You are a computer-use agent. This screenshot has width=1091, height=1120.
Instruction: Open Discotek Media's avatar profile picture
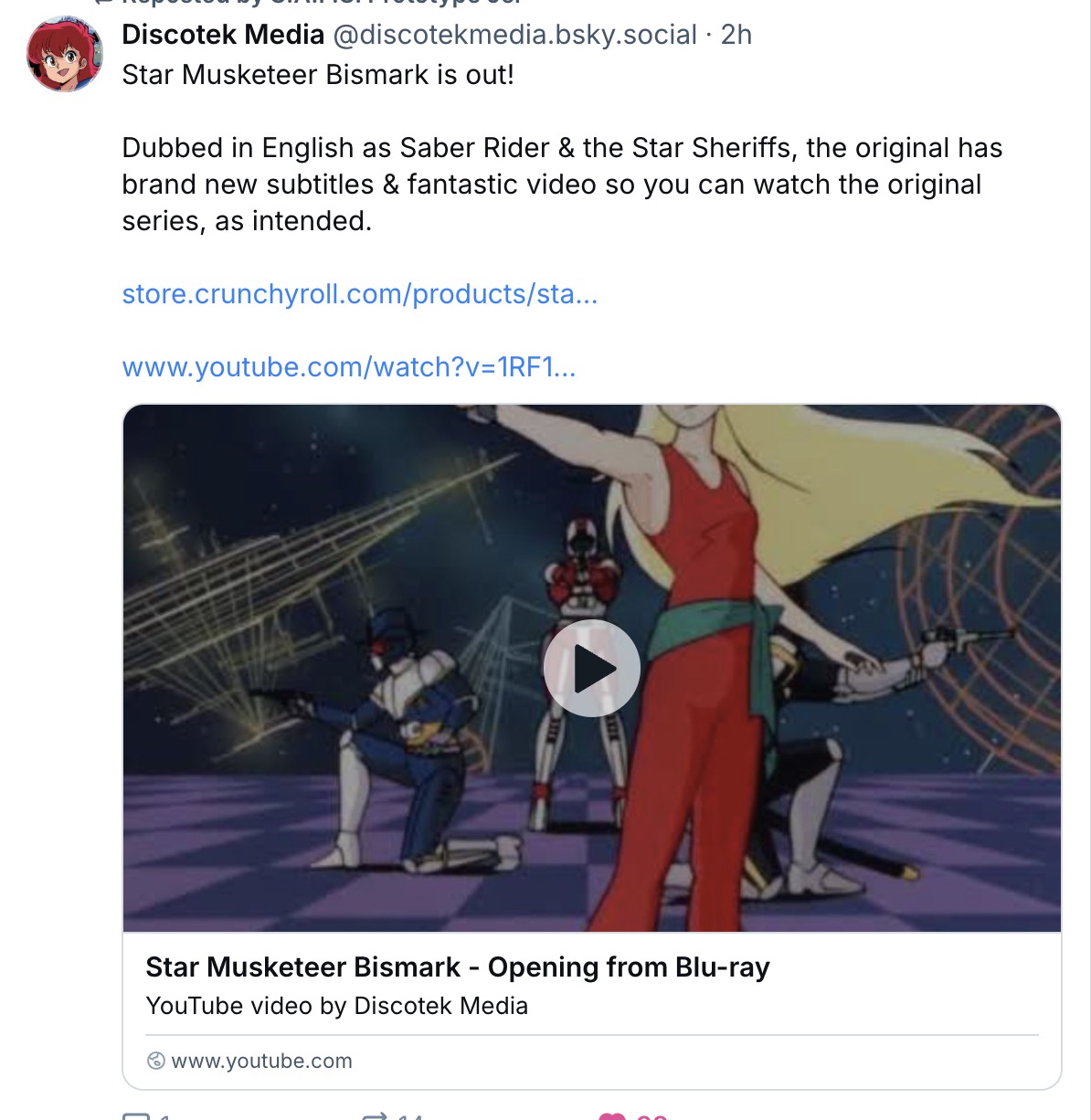(x=65, y=54)
